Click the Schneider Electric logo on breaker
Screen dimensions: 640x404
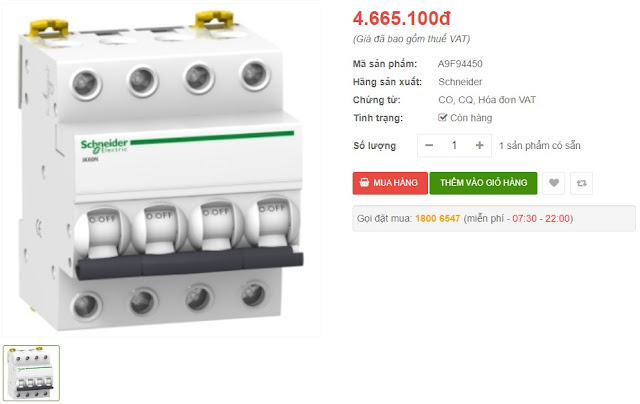click(104, 145)
